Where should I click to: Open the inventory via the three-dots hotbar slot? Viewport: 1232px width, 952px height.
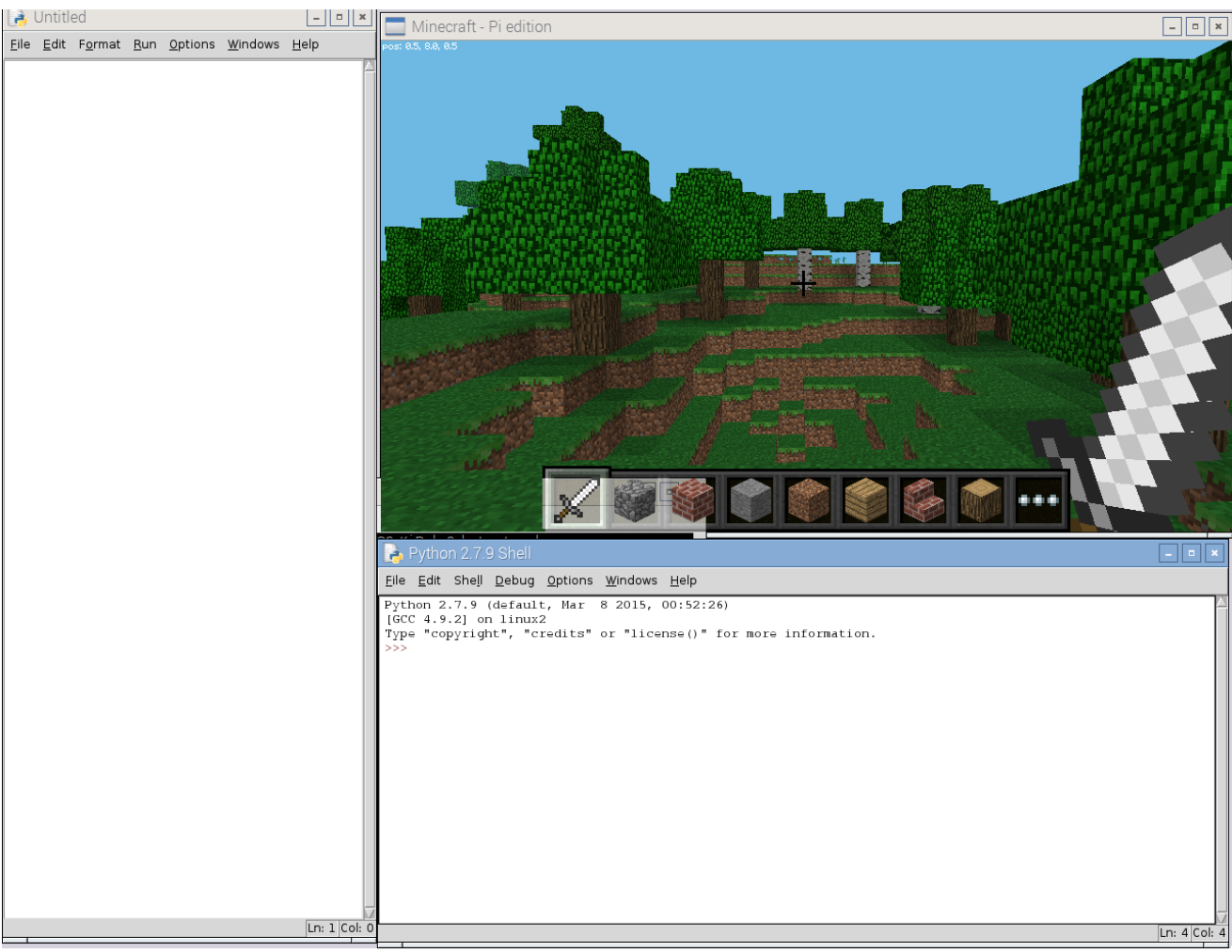point(1038,500)
